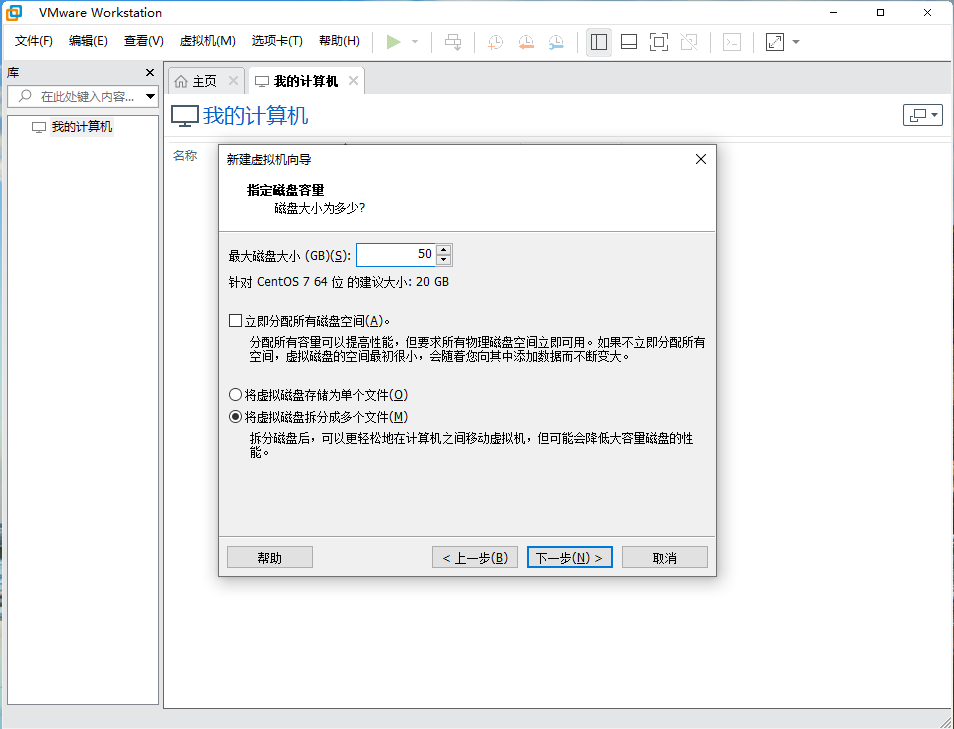Image resolution: width=954 pixels, height=729 pixels.
Task: Enter full screen mode icon
Action: [x=659, y=42]
